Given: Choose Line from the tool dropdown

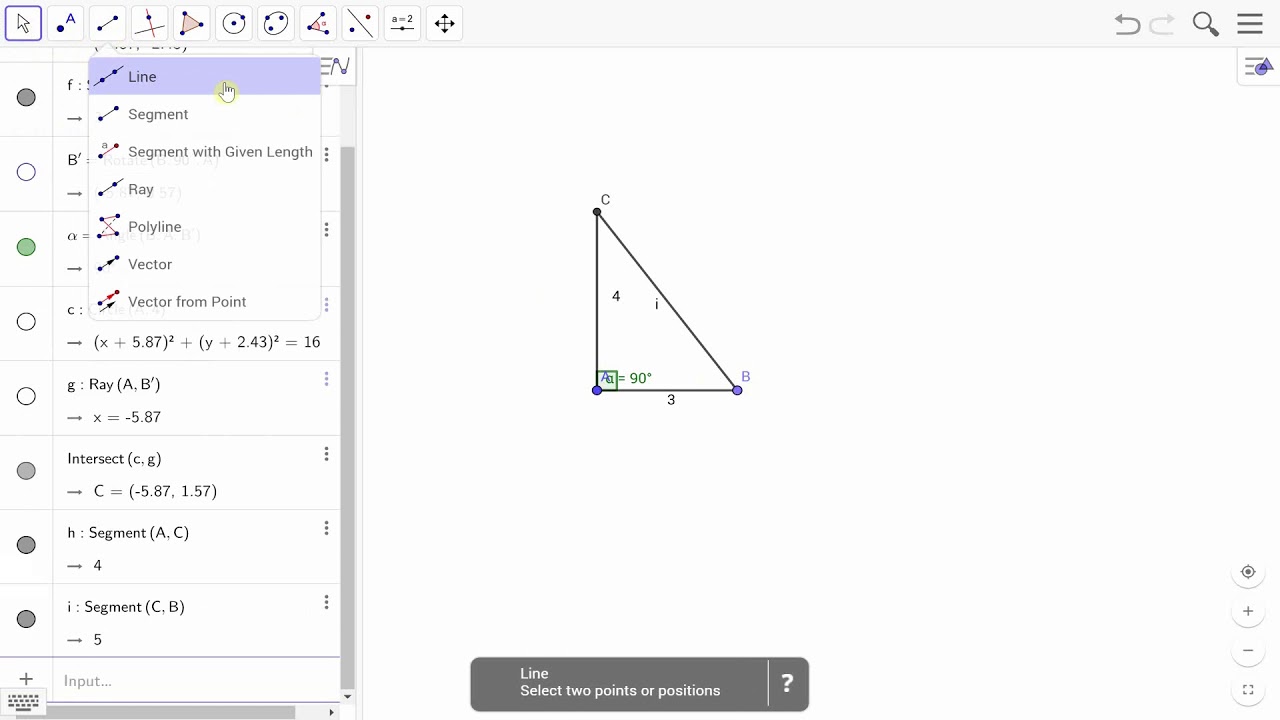Looking at the screenshot, I should click(x=205, y=76).
